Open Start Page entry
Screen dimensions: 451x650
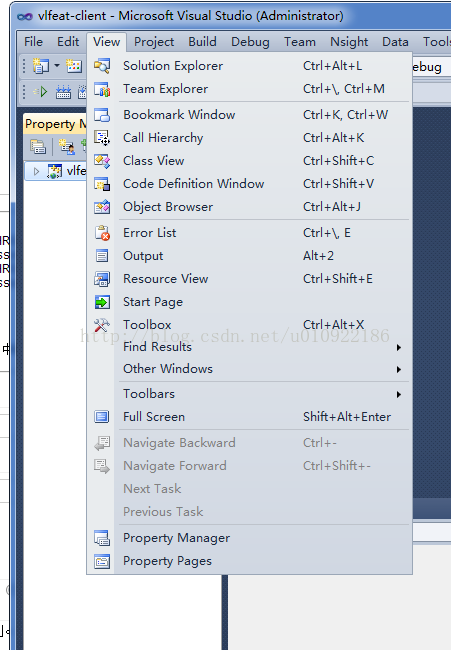tap(250, 302)
